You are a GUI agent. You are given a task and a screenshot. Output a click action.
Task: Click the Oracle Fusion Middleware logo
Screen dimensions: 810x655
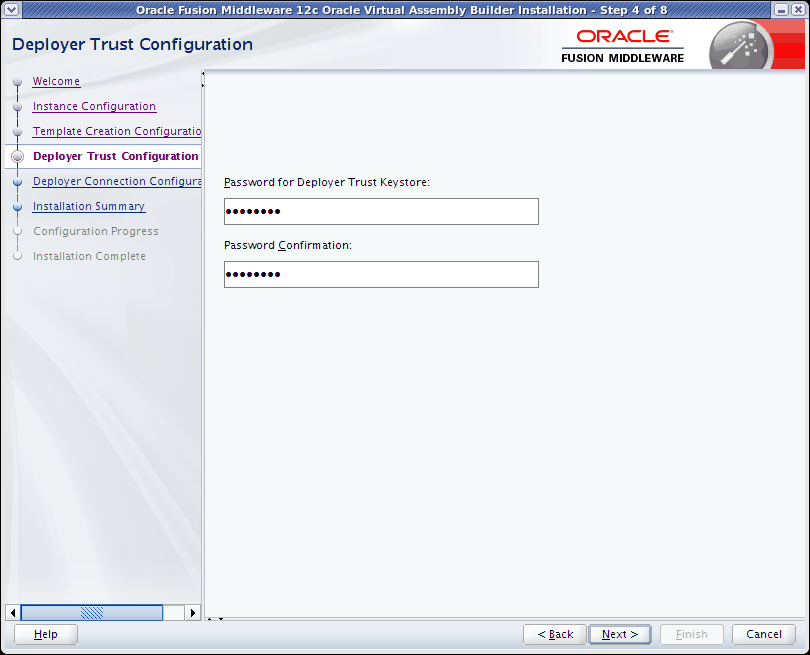pyautogui.click(x=623, y=46)
